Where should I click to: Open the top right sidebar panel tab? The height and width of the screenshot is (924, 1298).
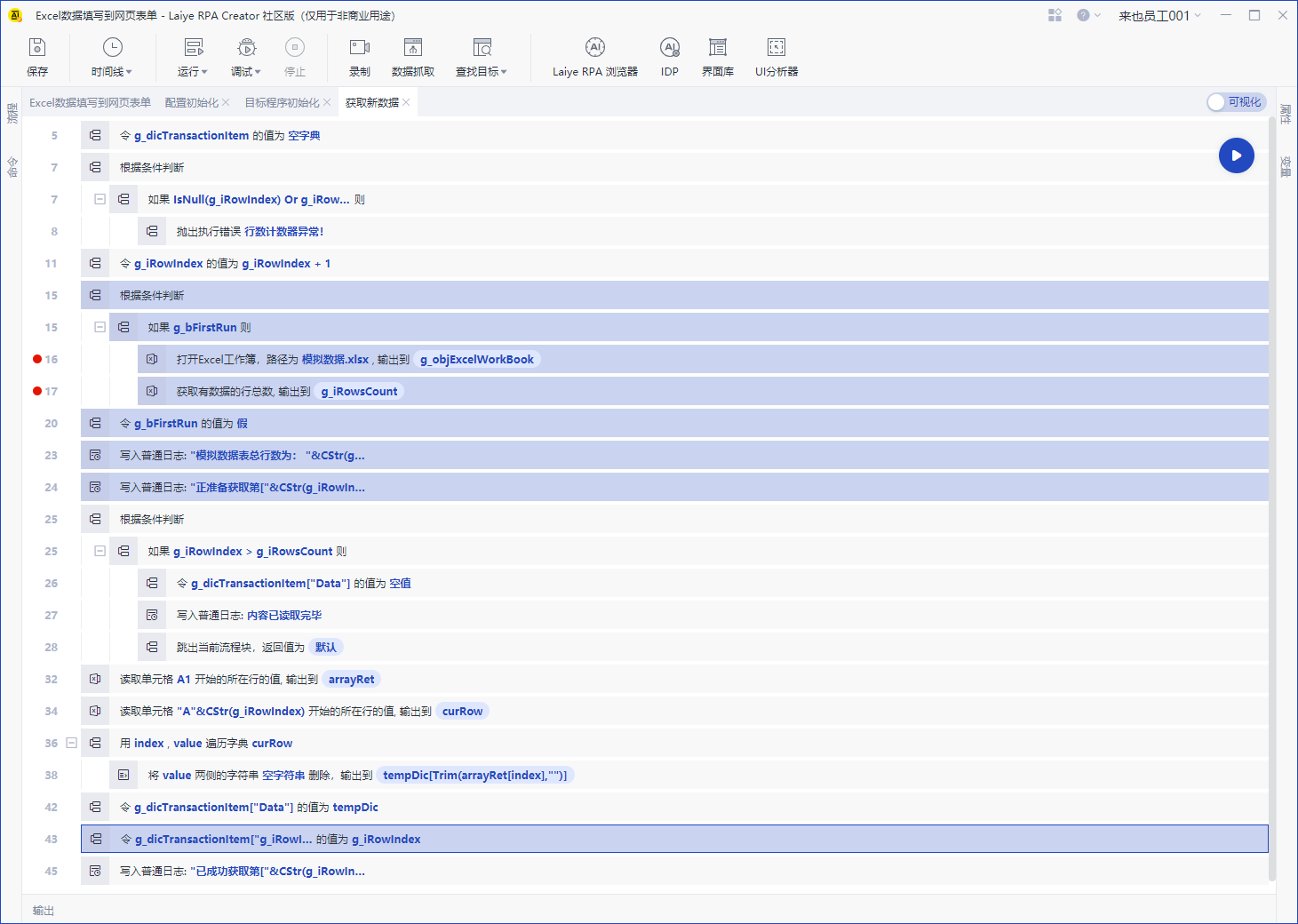point(1286,113)
